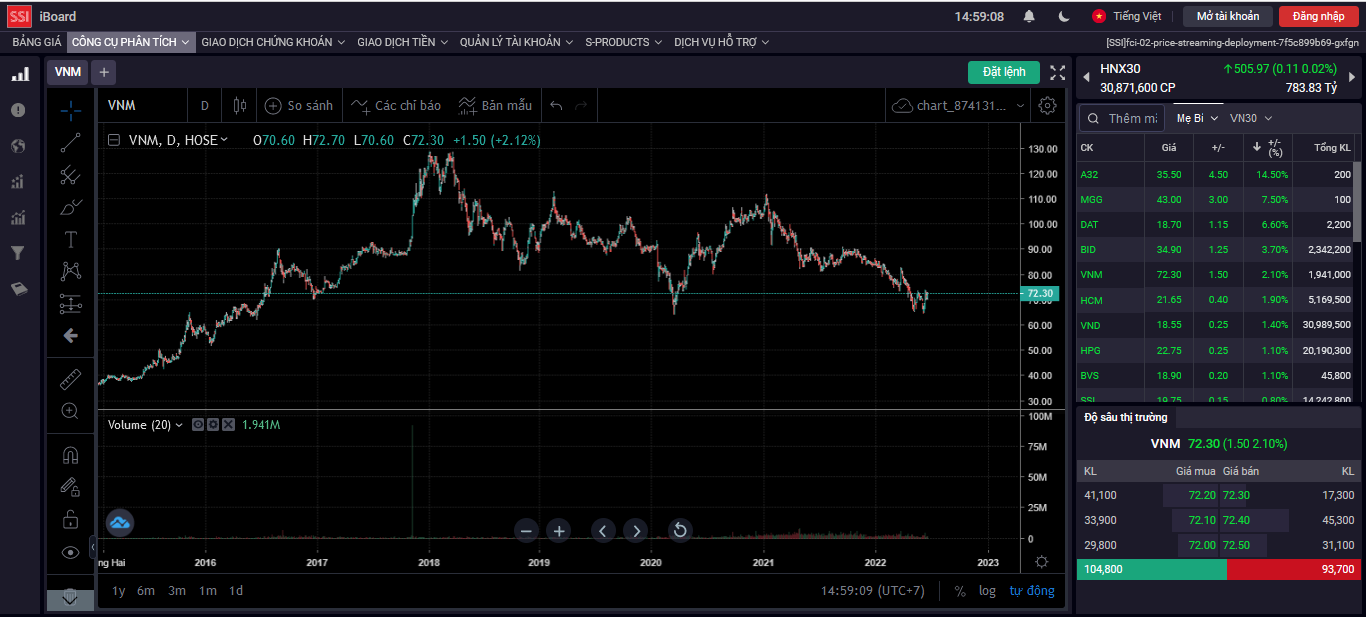This screenshot has width=1366, height=617.
Task: Open 'Các chỉ báo' indicators
Action: pos(396,105)
